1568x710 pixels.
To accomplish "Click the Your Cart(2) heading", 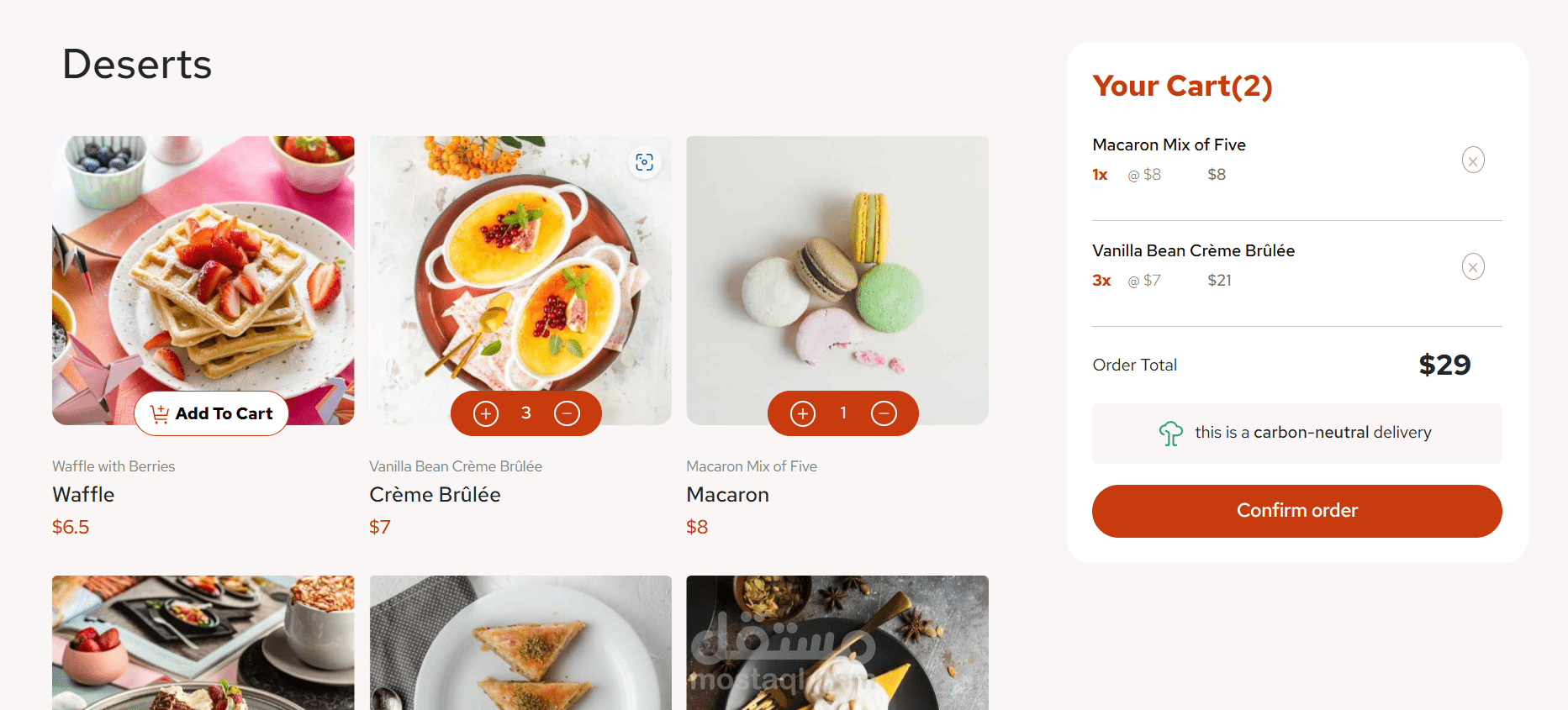I will coord(1182,86).
